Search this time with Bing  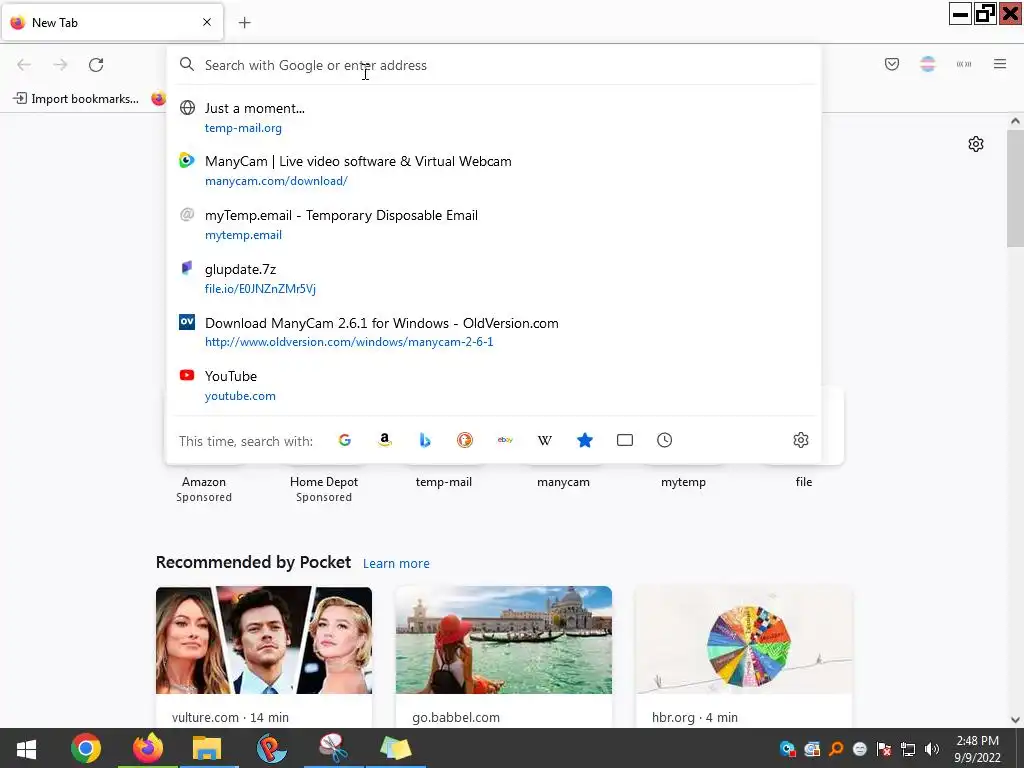pyautogui.click(x=424, y=440)
